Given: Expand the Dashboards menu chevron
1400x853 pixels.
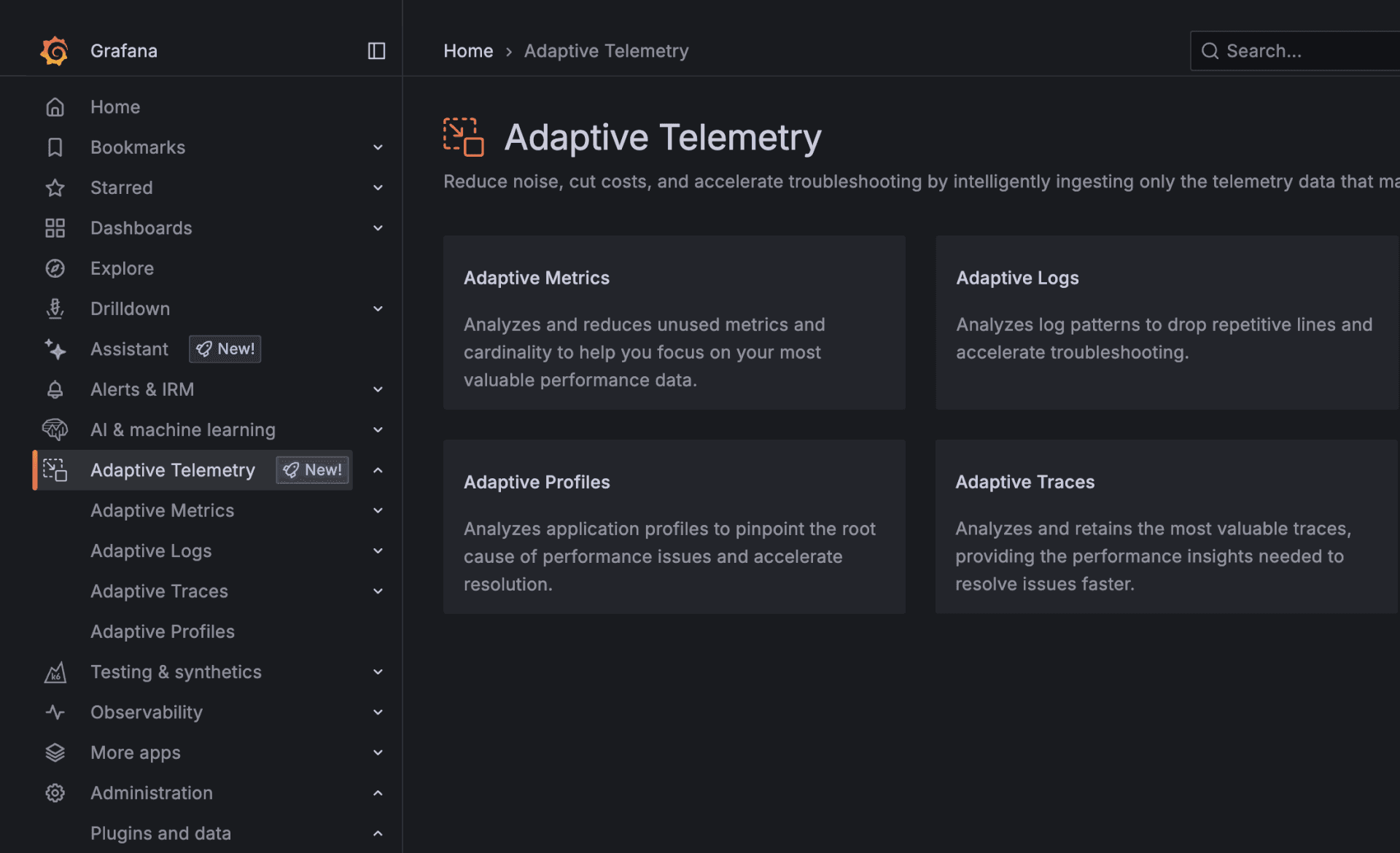Looking at the screenshot, I should pos(378,228).
